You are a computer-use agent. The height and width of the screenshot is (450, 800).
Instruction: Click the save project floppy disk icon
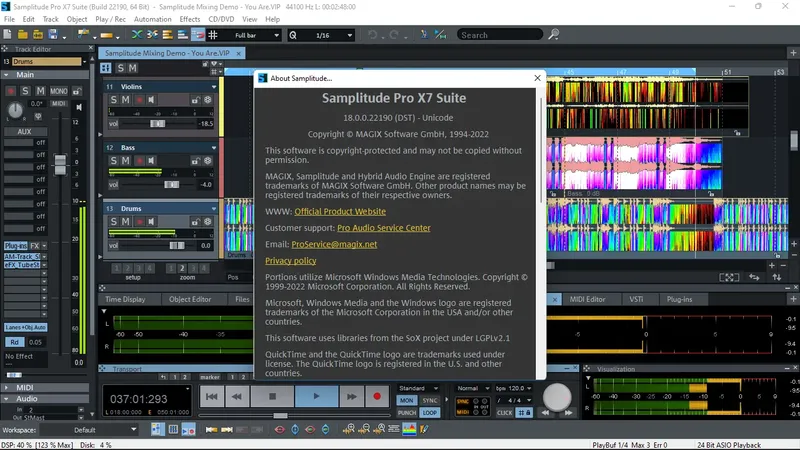point(53,35)
